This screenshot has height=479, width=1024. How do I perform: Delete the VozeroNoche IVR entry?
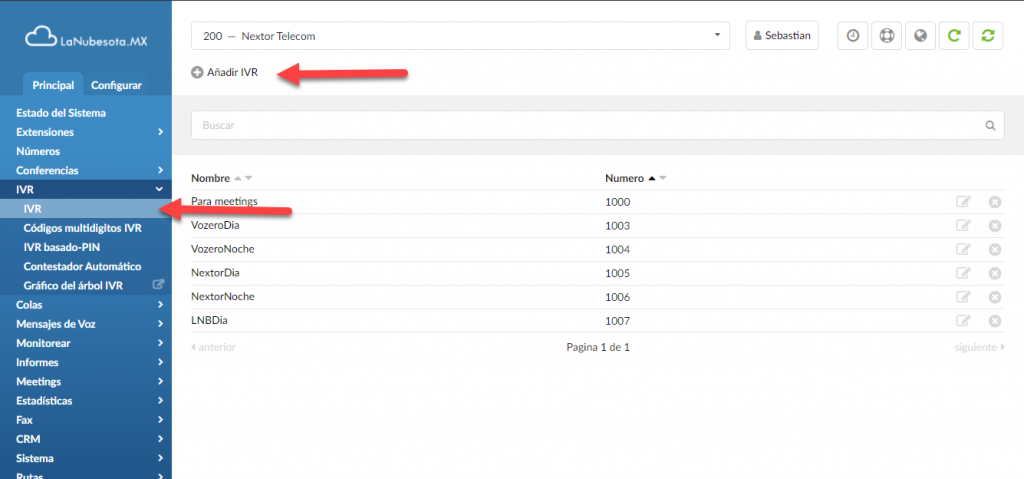coord(995,250)
